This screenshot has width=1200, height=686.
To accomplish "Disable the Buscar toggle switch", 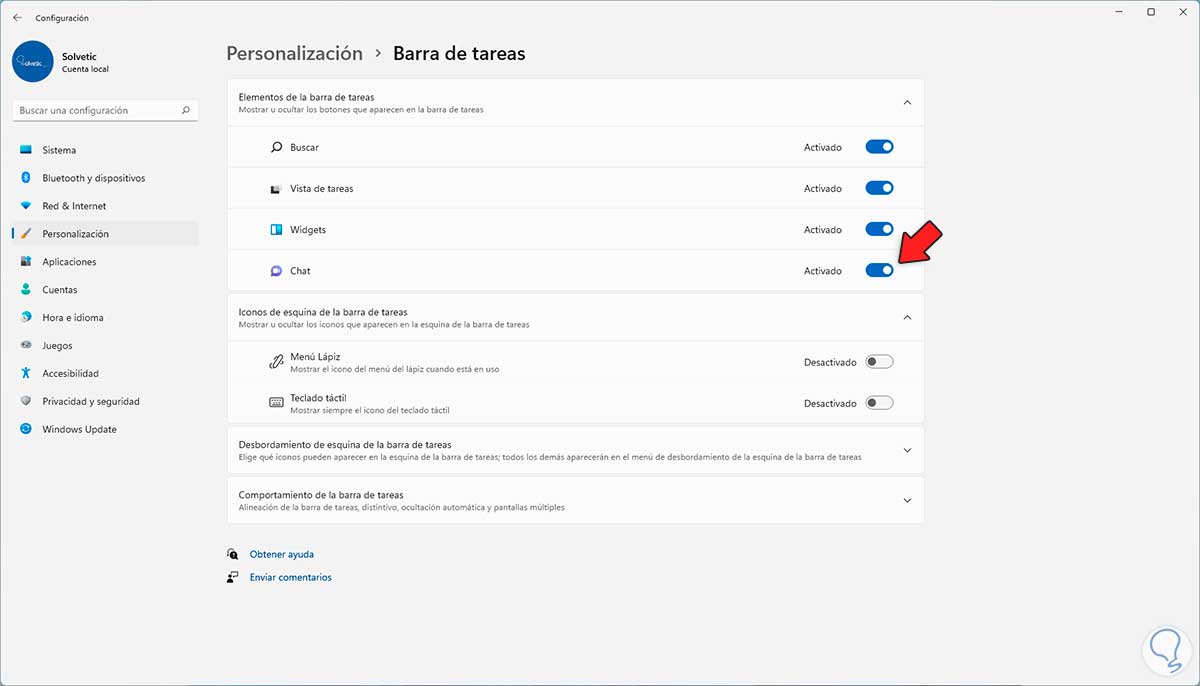I will pos(879,147).
